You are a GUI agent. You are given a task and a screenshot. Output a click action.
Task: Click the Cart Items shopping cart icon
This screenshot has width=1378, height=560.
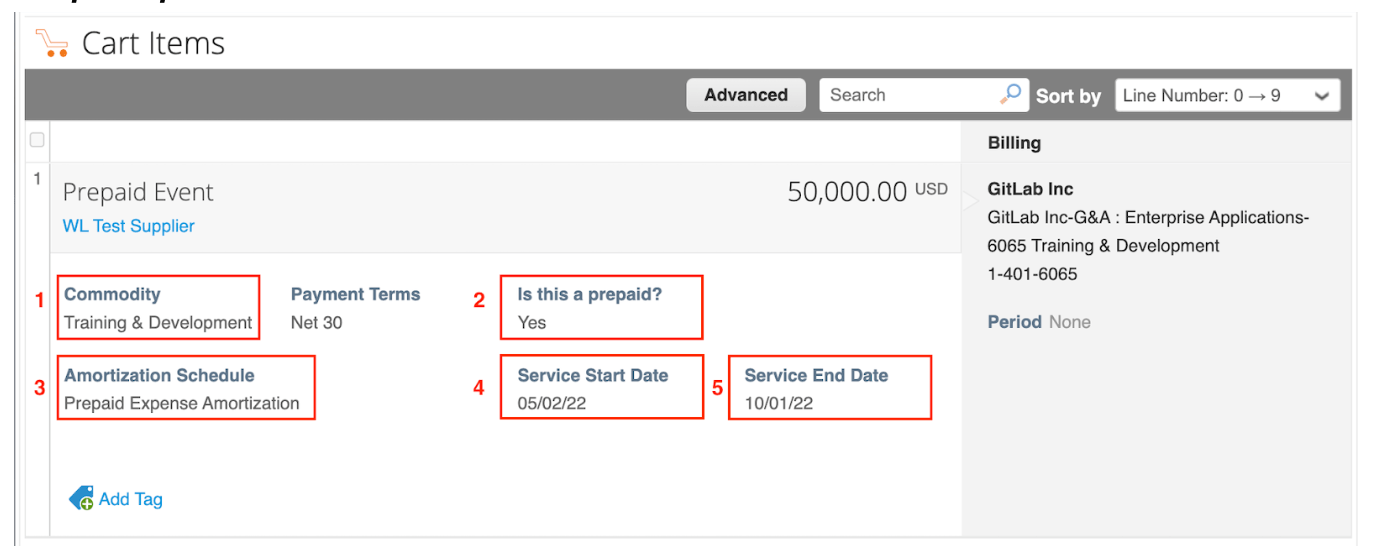(51, 43)
